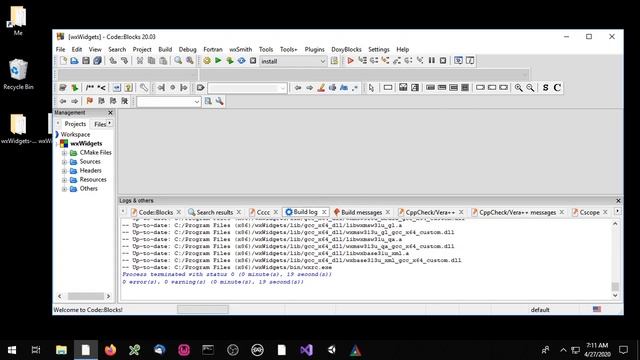The width and height of the screenshot is (640, 360).
Task: Click the Save file toolbar icon
Action: [x=86, y=61]
